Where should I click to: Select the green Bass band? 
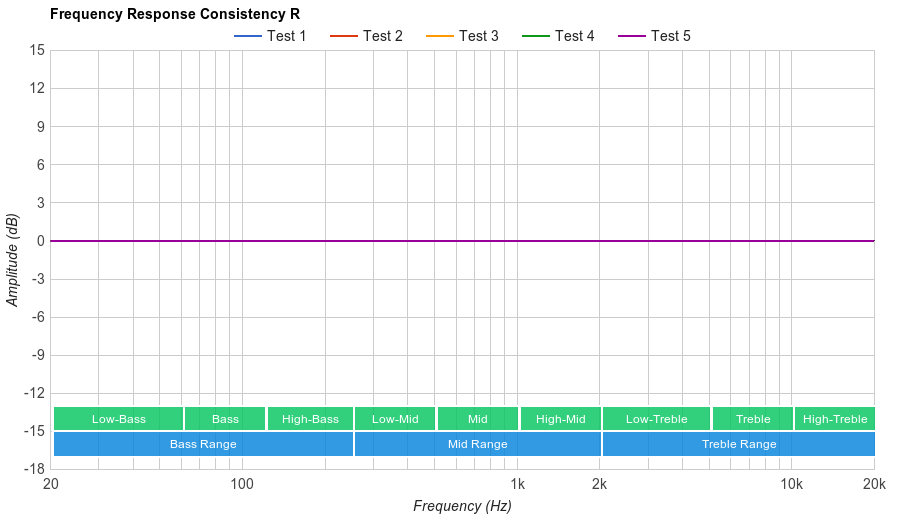pyautogui.click(x=225, y=419)
